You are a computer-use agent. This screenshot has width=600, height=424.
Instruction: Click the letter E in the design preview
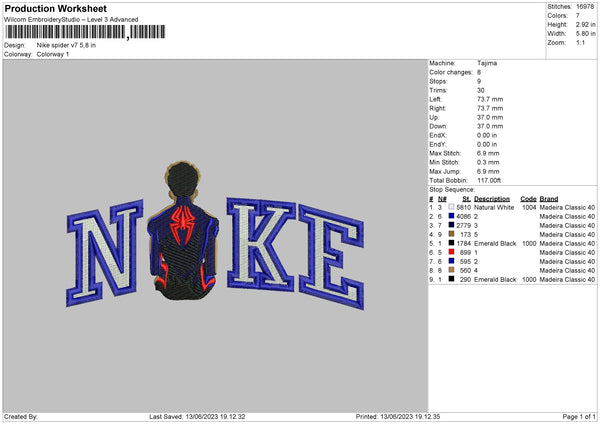(x=331, y=256)
